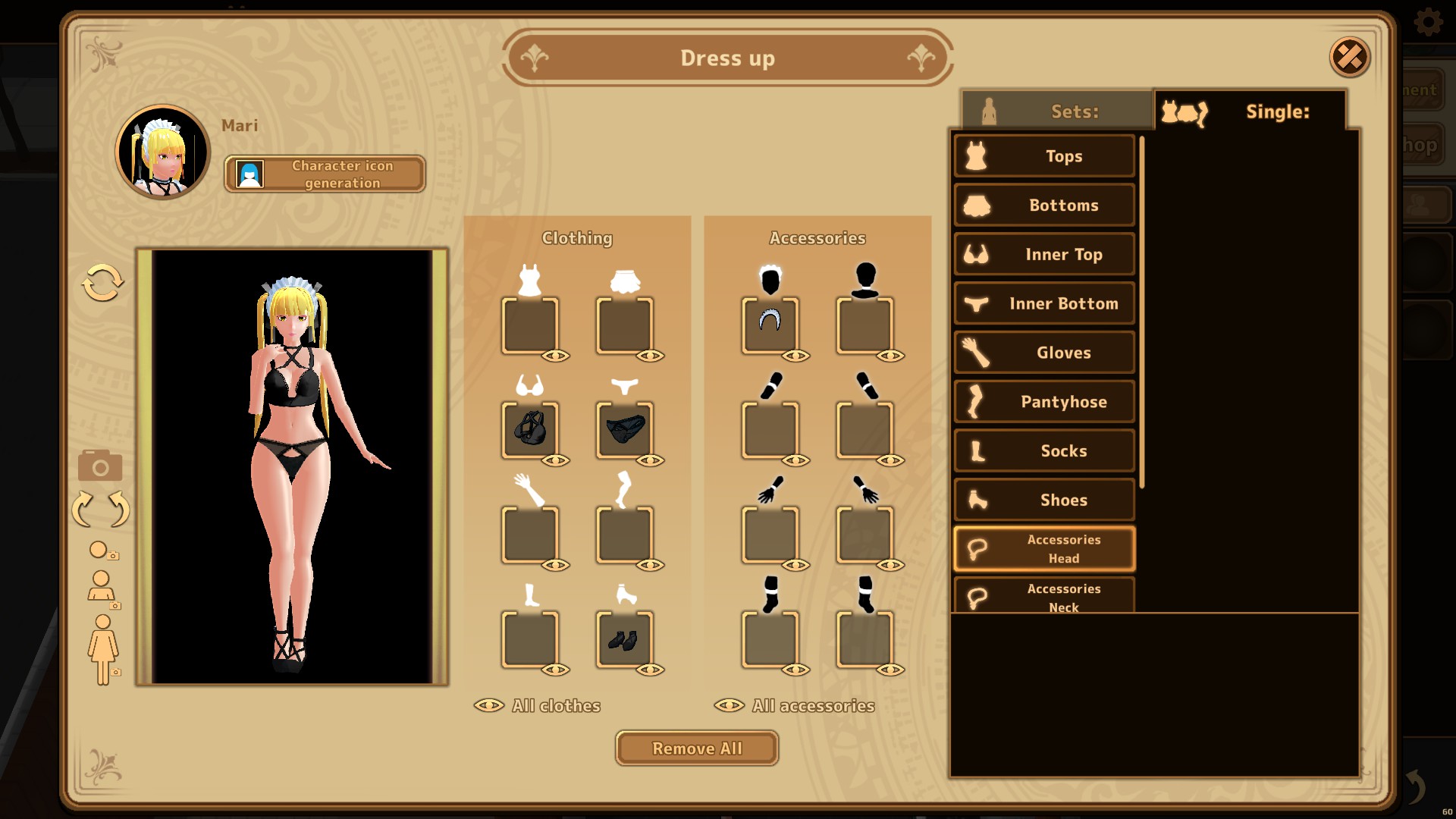The height and width of the screenshot is (819, 1456).
Task: Select the equipped headband accessory slot
Action: click(770, 325)
